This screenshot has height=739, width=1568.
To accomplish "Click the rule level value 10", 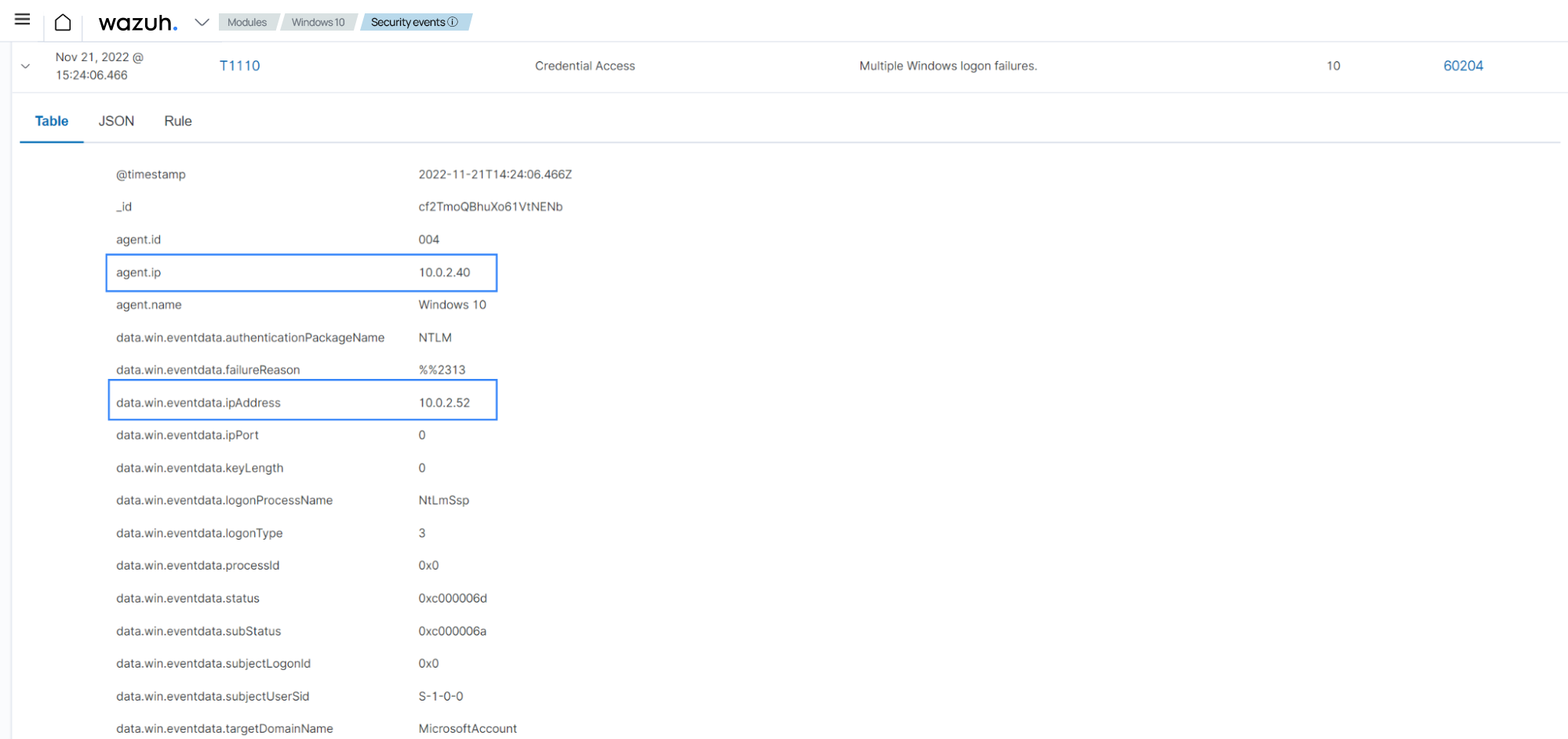I will pyautogui.click(x=1333, y=66).
